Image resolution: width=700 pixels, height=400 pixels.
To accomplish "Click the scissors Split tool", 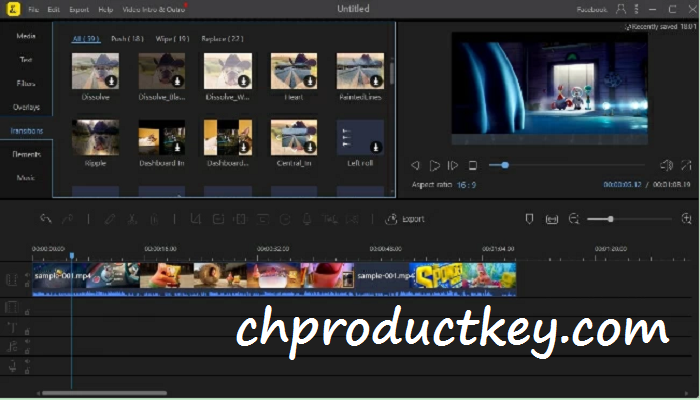I will [x=132, y=219].
